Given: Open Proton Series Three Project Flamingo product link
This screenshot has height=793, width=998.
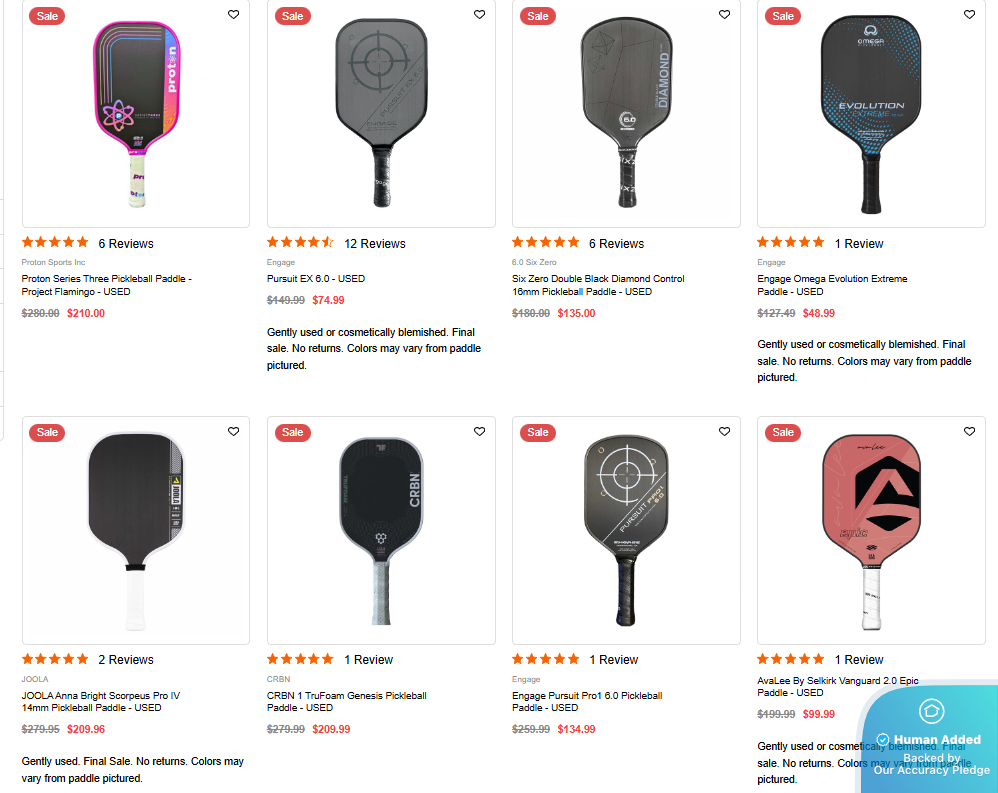Looking at the screenshot, I should [106, 285].
